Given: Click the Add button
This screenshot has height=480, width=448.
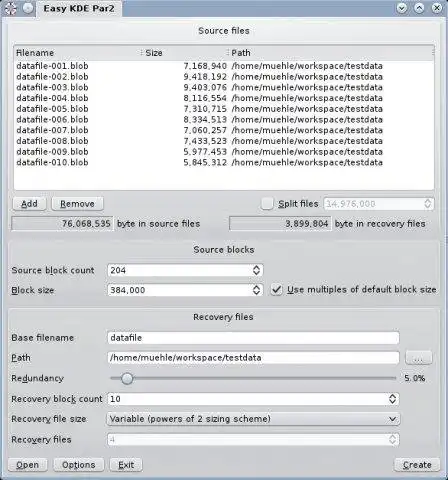Looking at the screenshot, I should pos(29,204).
